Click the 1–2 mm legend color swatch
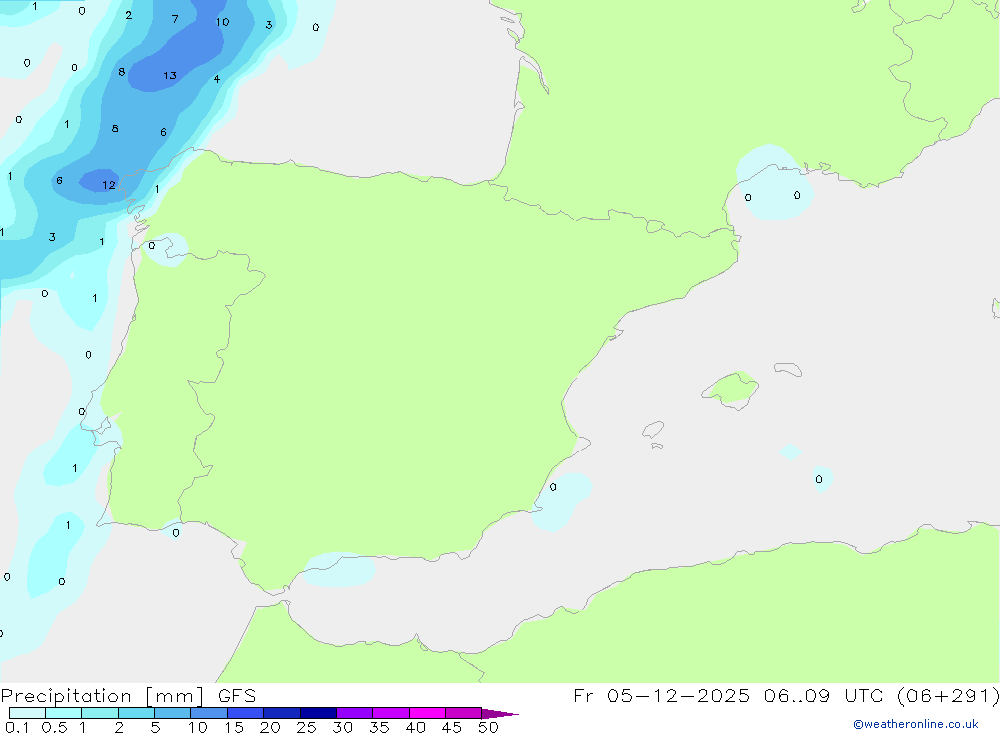 100,713
